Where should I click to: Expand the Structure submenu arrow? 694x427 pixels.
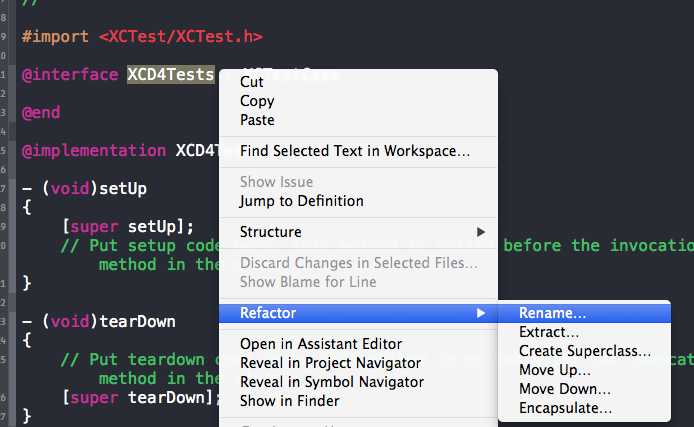pyautogui.click(x=481, y=232)
